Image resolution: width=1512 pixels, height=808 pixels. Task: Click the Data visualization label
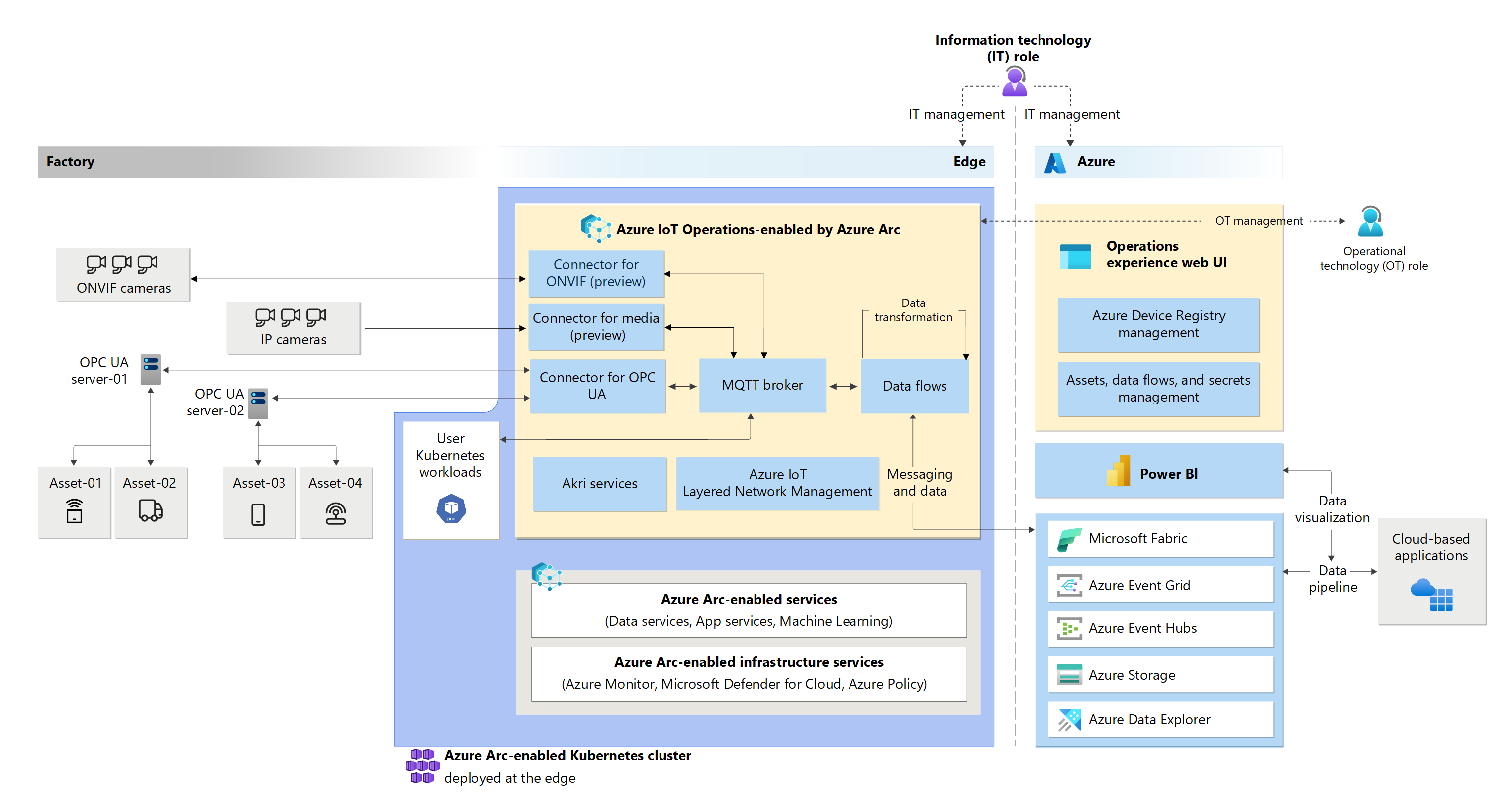[x=1332, y=509]
